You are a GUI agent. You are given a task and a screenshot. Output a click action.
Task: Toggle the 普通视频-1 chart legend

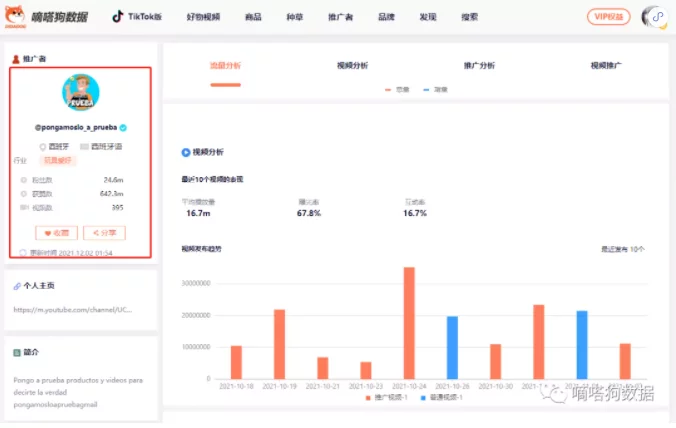point(441,398)
